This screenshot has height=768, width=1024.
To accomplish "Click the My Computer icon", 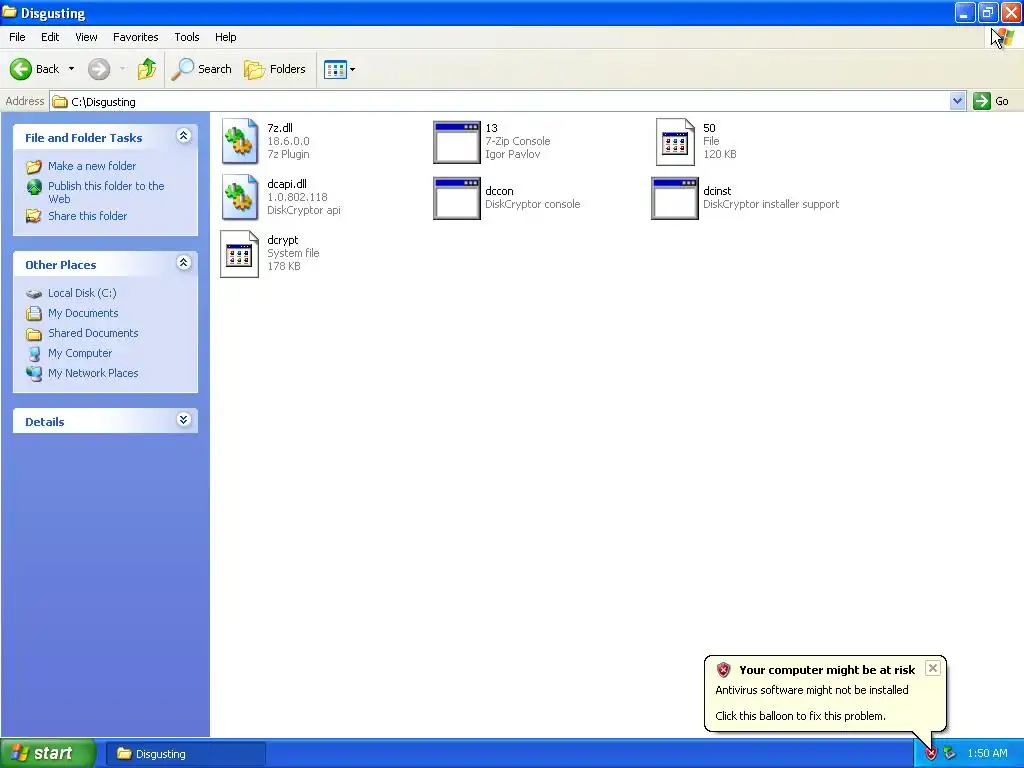I will pos(34,353).
